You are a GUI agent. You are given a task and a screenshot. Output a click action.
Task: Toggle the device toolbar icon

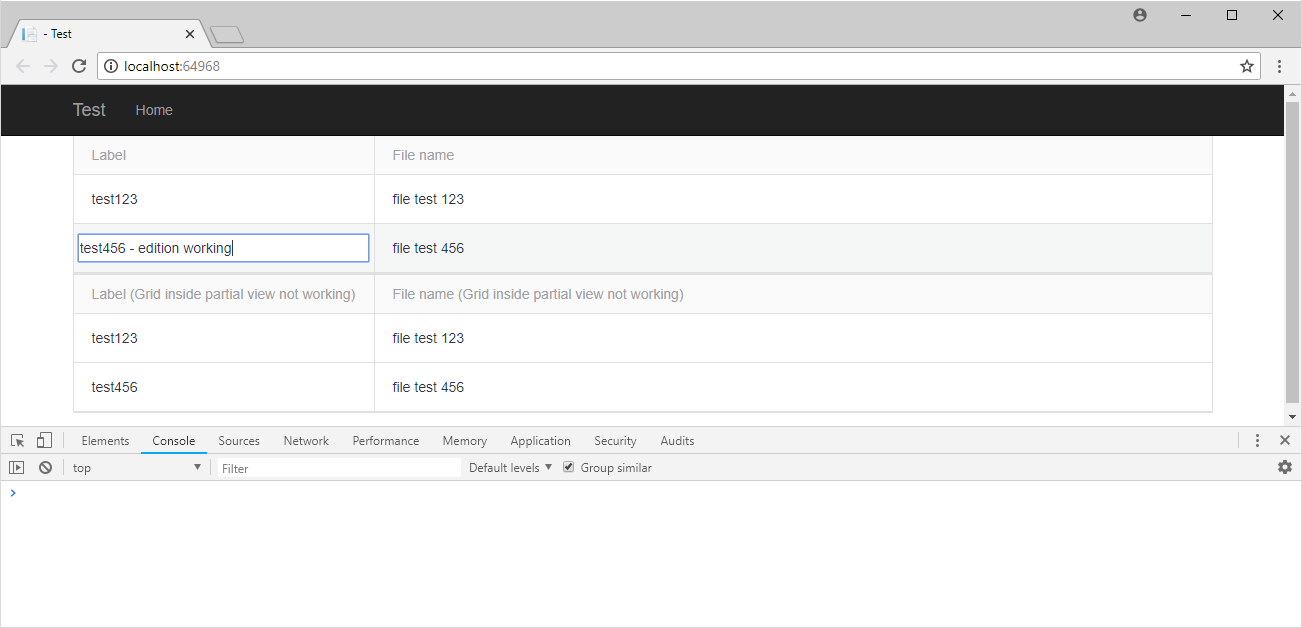tap(44, 441)
